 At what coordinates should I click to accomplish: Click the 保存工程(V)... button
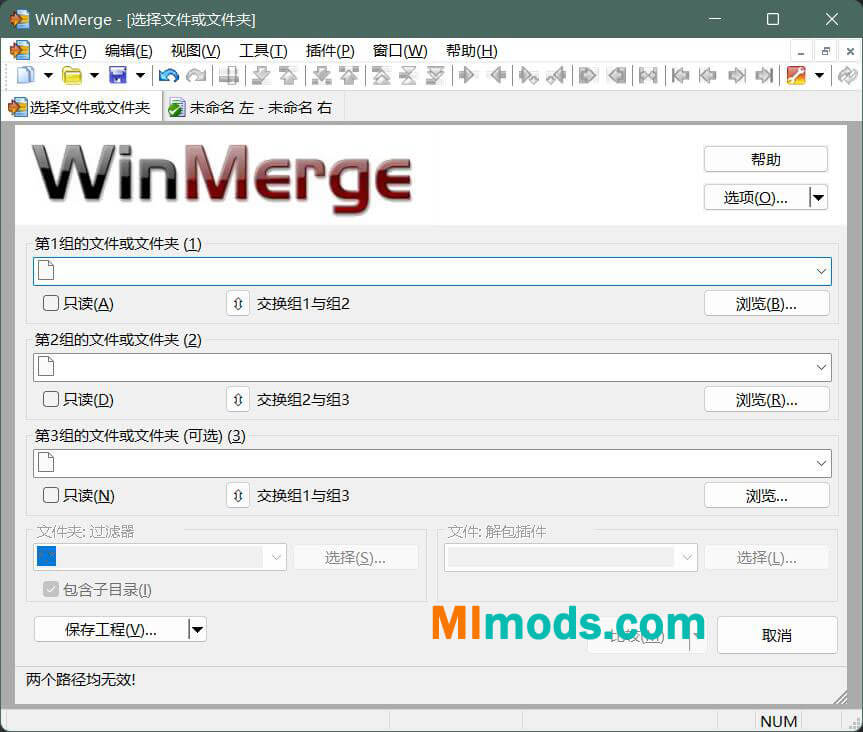pos(111,629)
